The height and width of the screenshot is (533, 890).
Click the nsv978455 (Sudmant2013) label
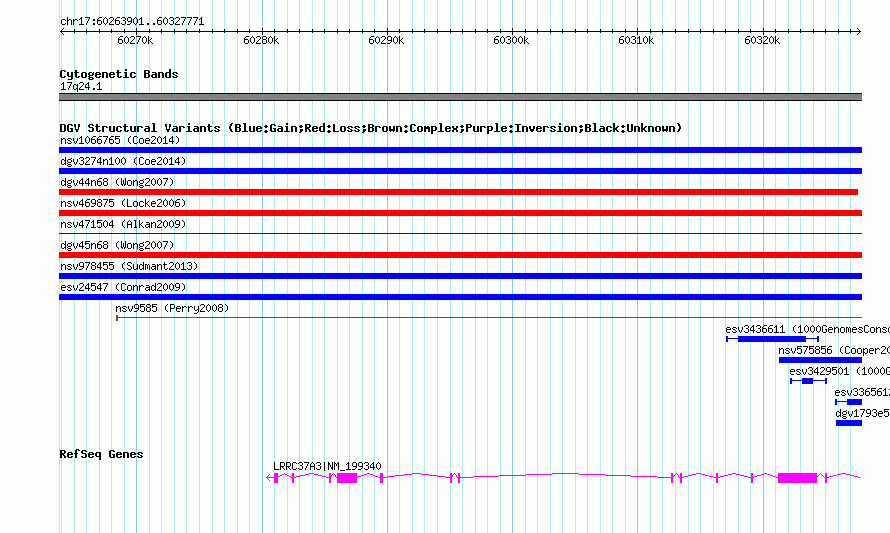129,266
